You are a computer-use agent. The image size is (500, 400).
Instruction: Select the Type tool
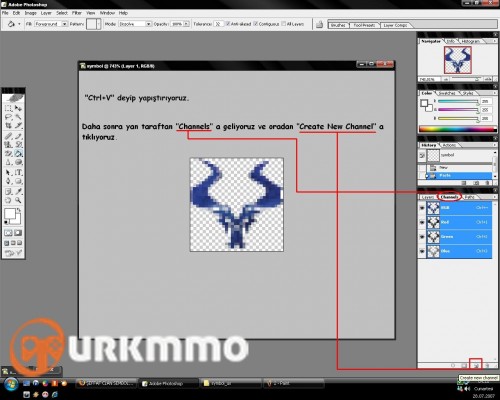click(18, 172)
